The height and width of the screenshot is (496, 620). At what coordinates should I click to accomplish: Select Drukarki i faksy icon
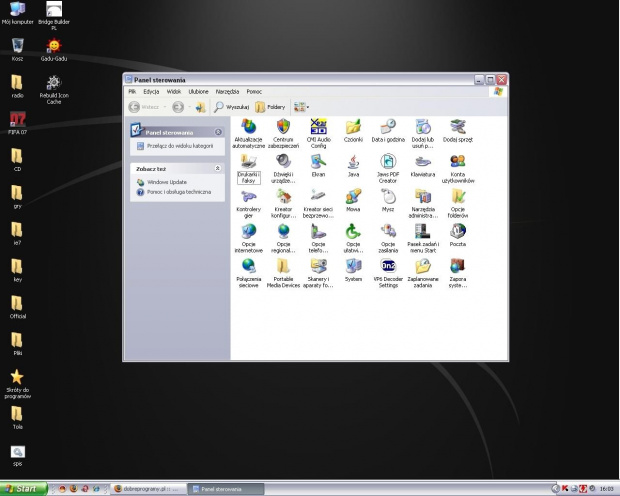click(x=248, y=168)
